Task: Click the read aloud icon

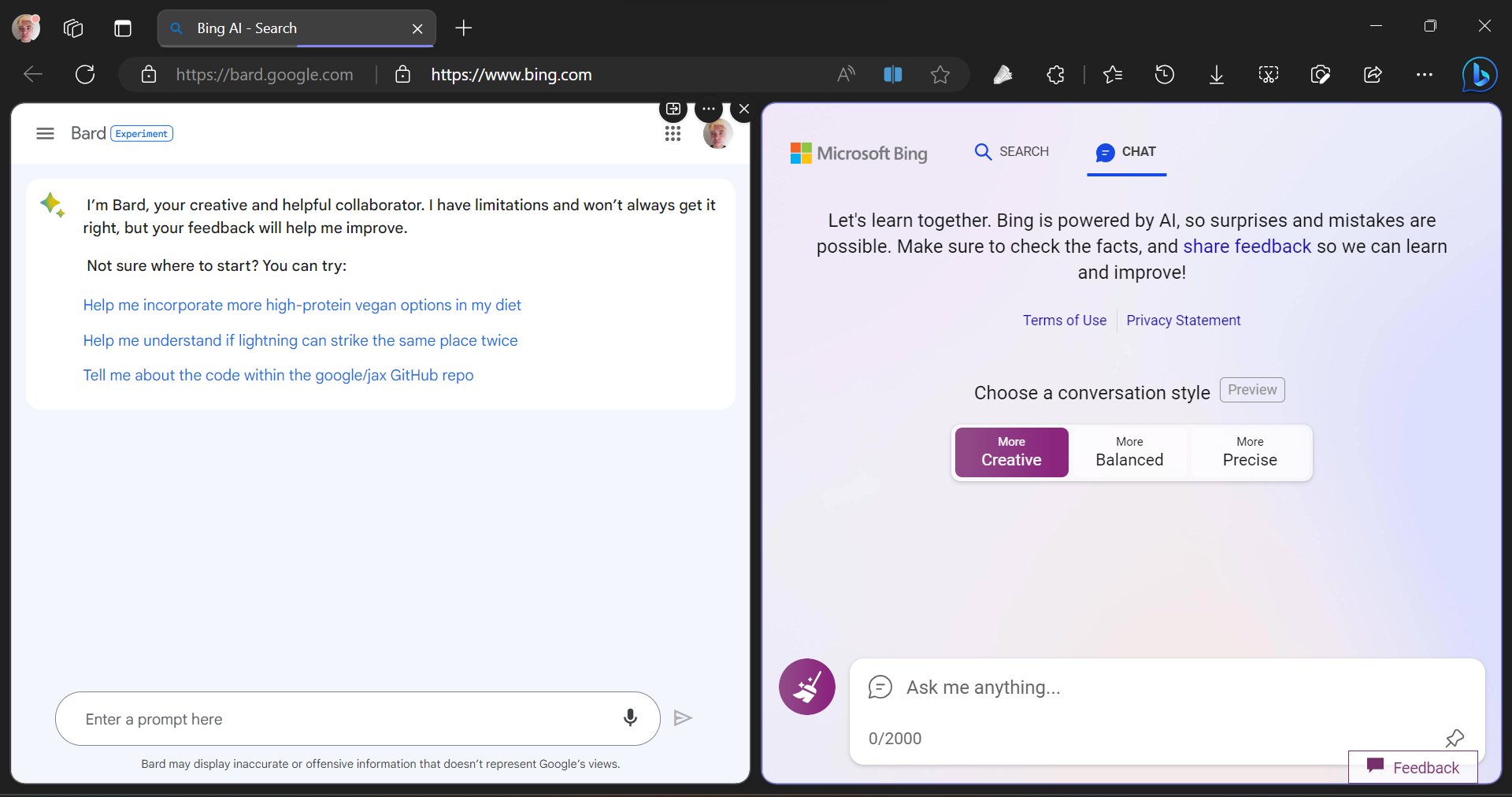Action: pos(846,75)
